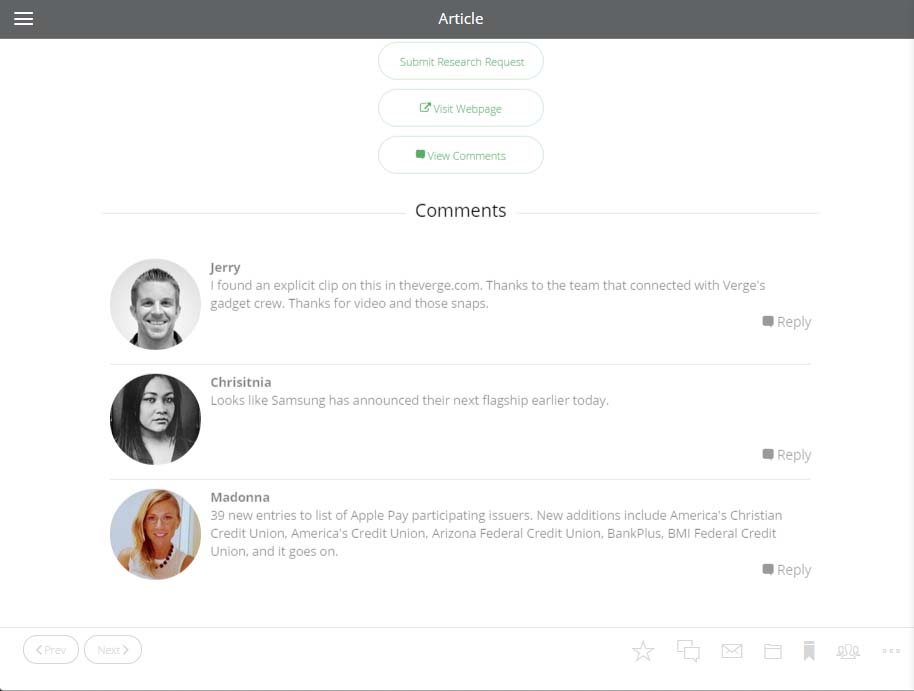The width and height of the screenshot is (914, 691).
Task: Go to the next article with Next
Action: [113, 650]
